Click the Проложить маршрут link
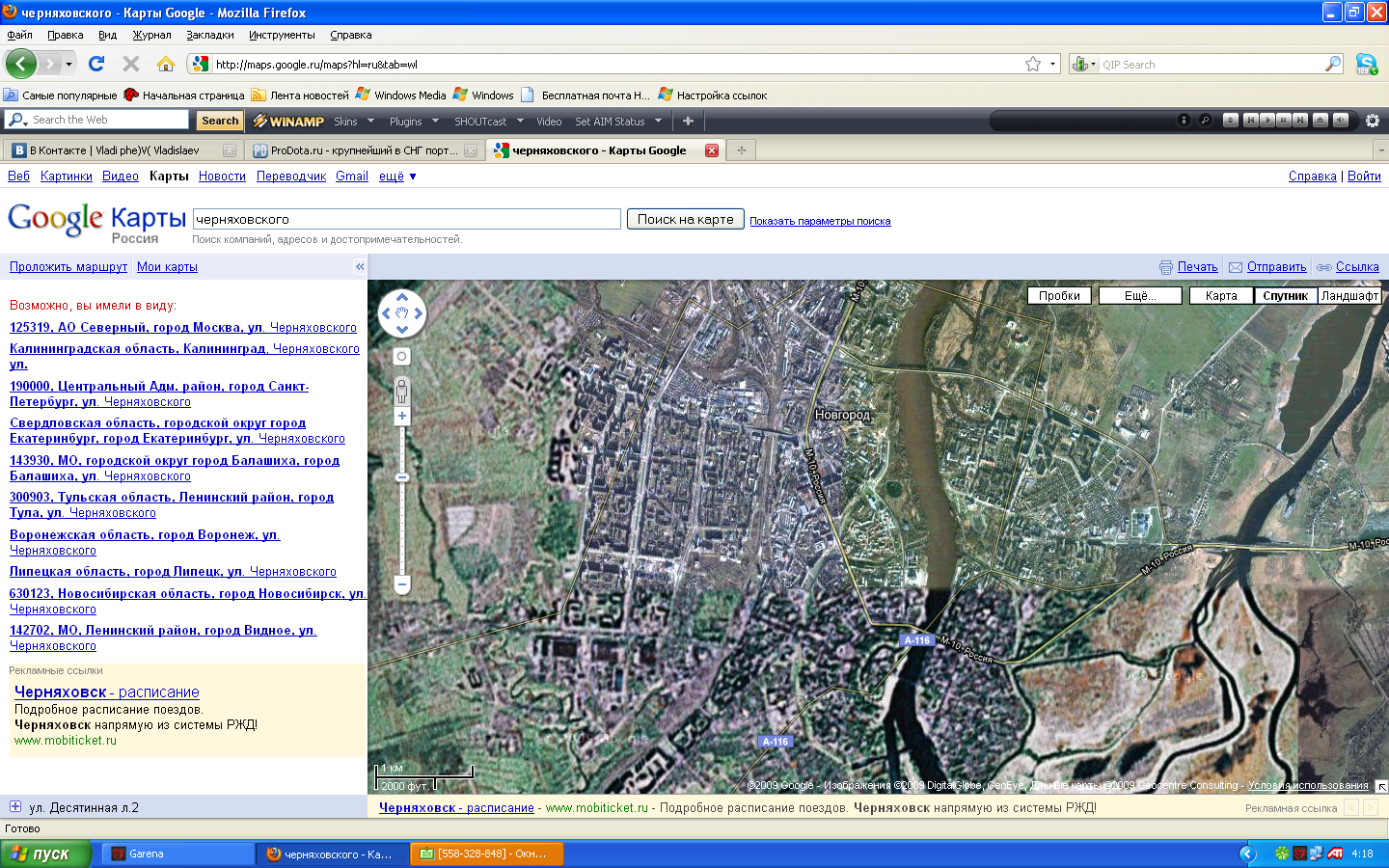This screenshot has height=868, width=1389. pos(68,267)
